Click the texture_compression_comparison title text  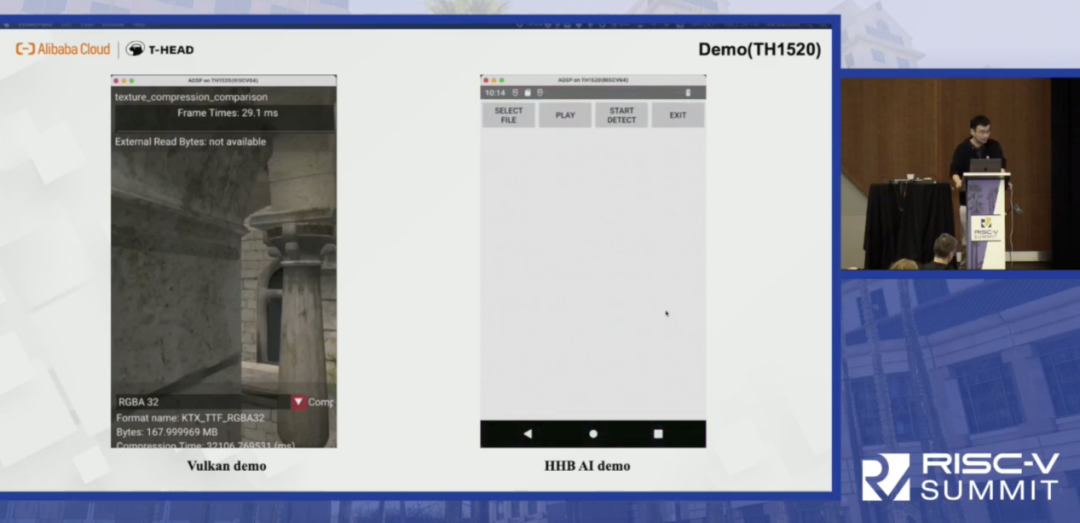coord(191,97)
